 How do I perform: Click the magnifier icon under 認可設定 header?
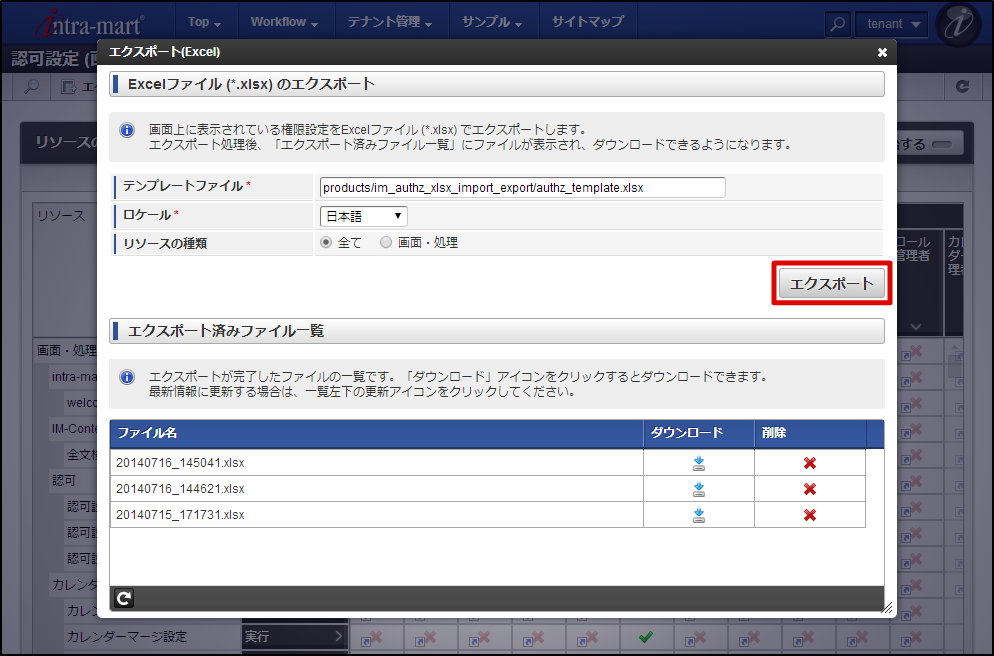[29, 86]
